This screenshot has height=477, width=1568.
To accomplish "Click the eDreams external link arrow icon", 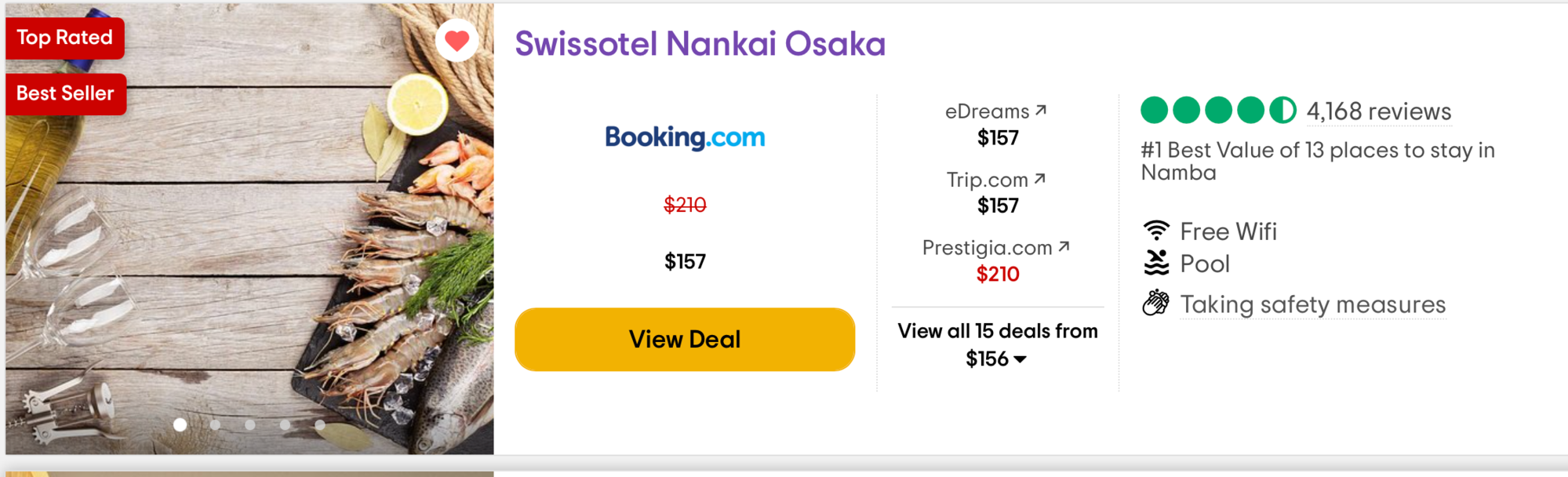I will click(1041, 111).
